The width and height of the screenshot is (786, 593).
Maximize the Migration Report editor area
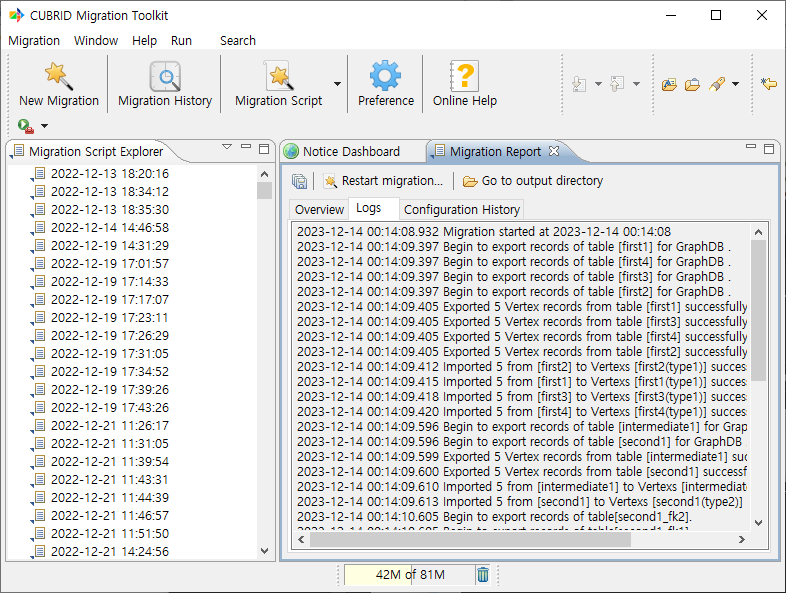point(769,149)
